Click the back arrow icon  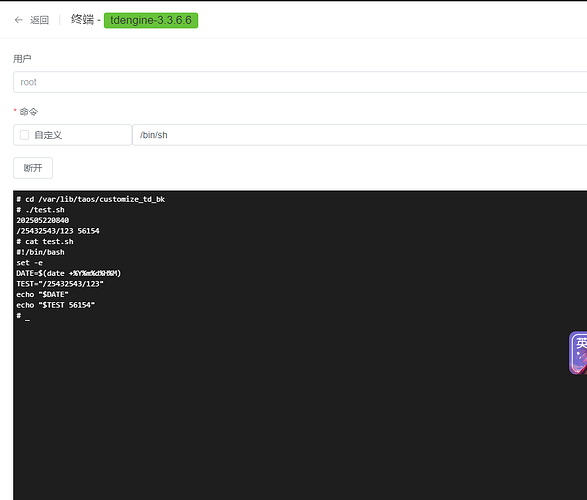pyautogui.click(x=18, y=20)
